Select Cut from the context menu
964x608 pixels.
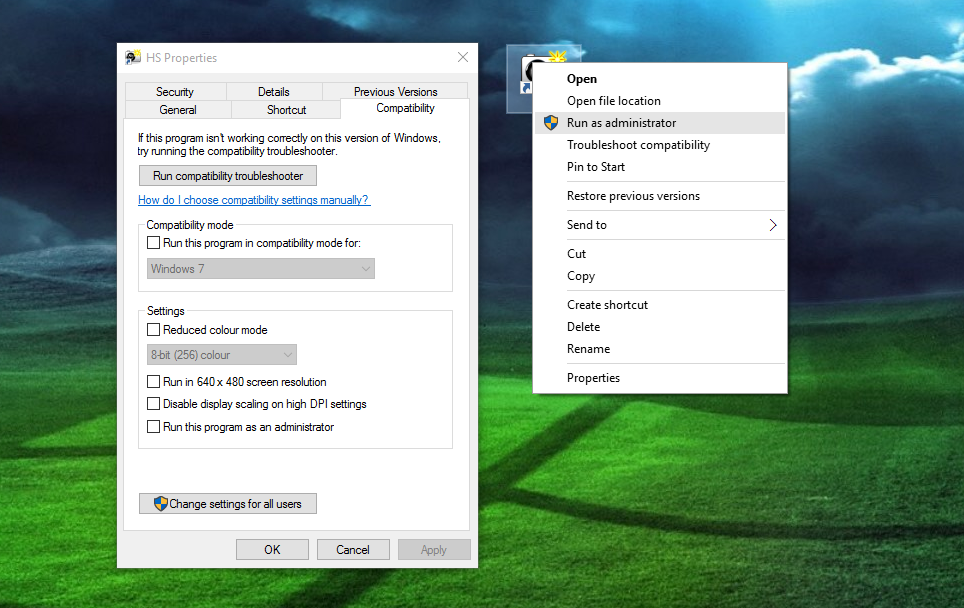tap(660, 254)
